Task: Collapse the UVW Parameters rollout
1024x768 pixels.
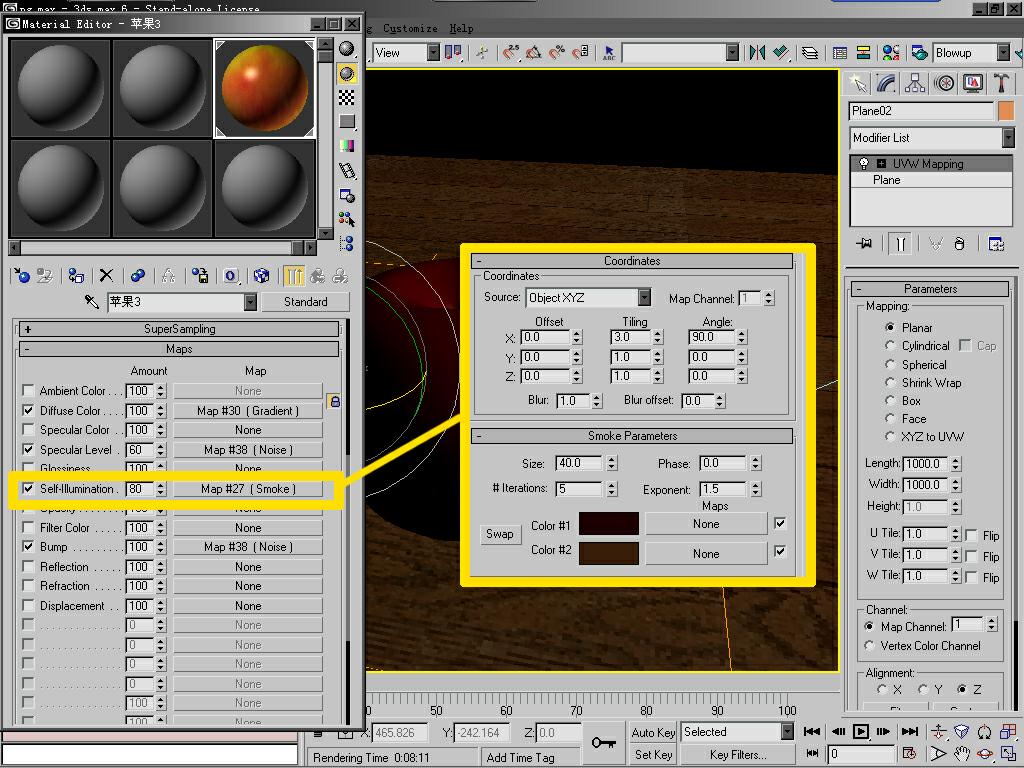Action: 930,289
